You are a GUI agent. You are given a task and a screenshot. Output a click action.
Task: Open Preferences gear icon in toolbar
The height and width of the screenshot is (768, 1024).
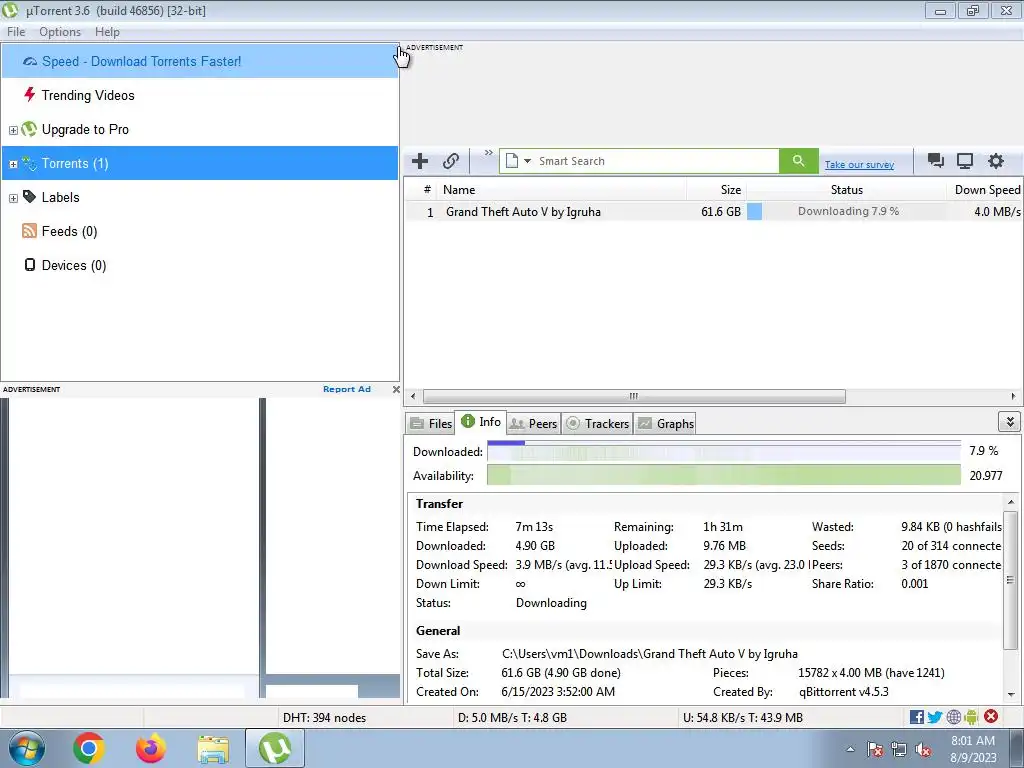[x=995, y=161]
